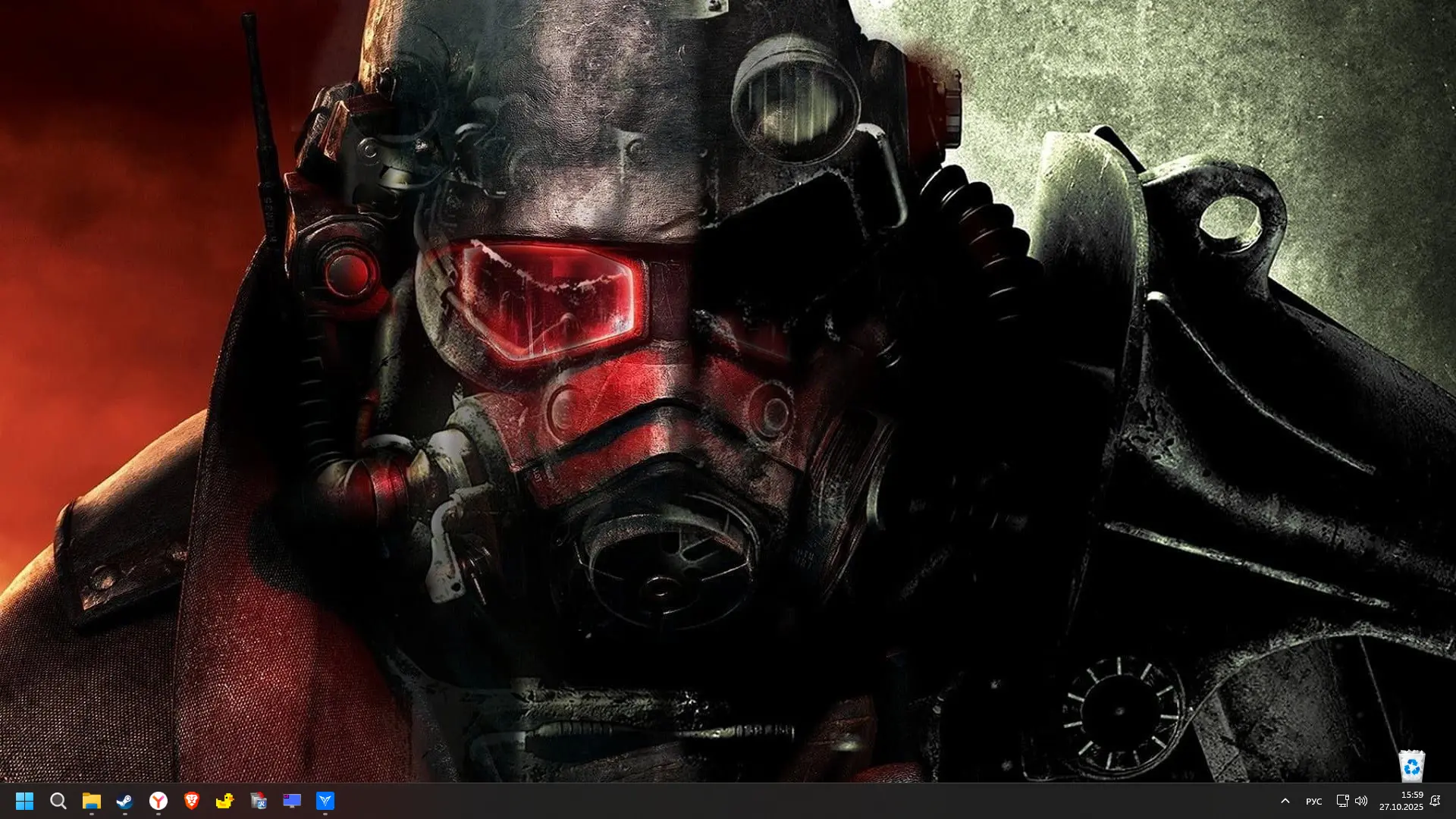This screenshot has height=819, width=1456.
Task: Open clock and calendar panel
Action: (1411, 795)
